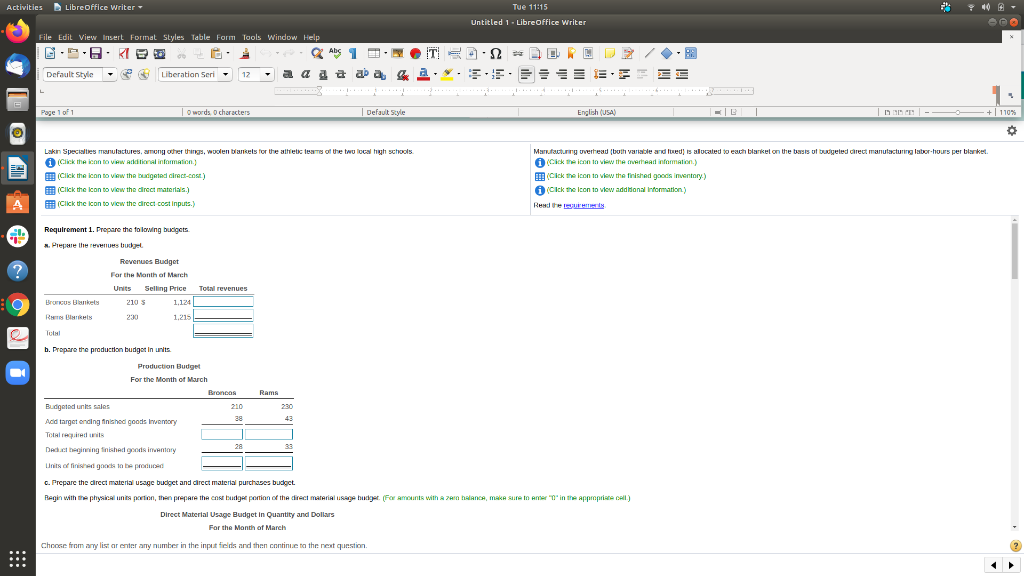
Task: Open the Format menu
Action: 143,37
